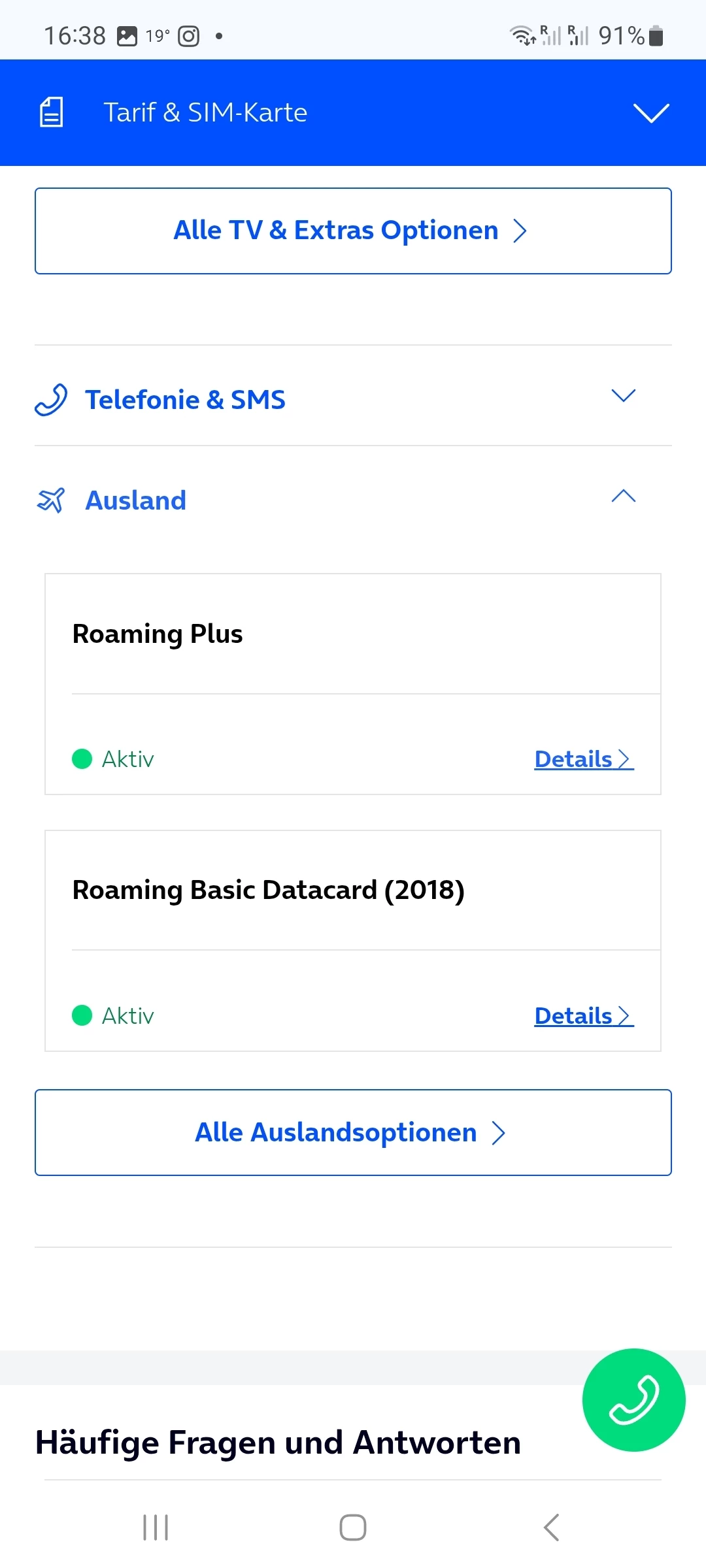Expand the Telefonie & SMS section chevron
Screen dimensions: 706x1568
click(x=623, y=396)
